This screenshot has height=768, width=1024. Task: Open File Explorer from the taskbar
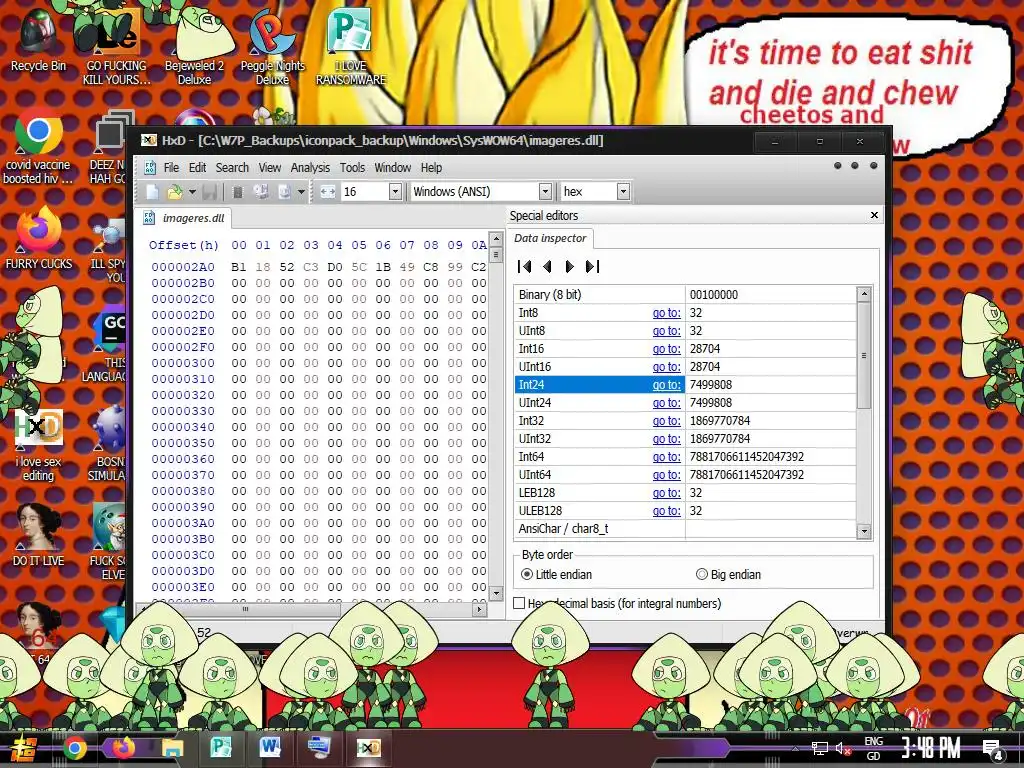click(172, 748)
